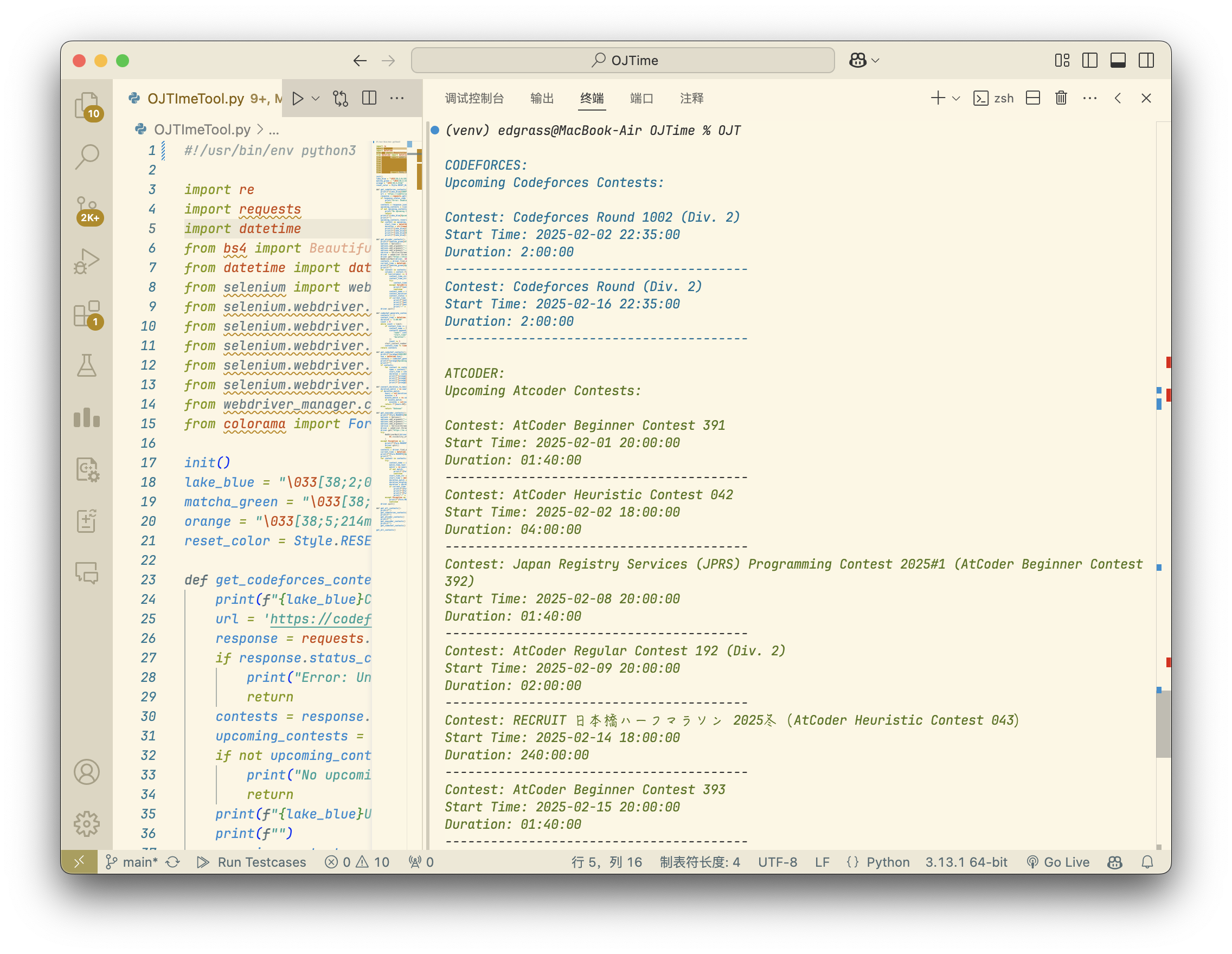Open the Accounts icon
Screen dimensions: 1232x954
pos(87,772)
